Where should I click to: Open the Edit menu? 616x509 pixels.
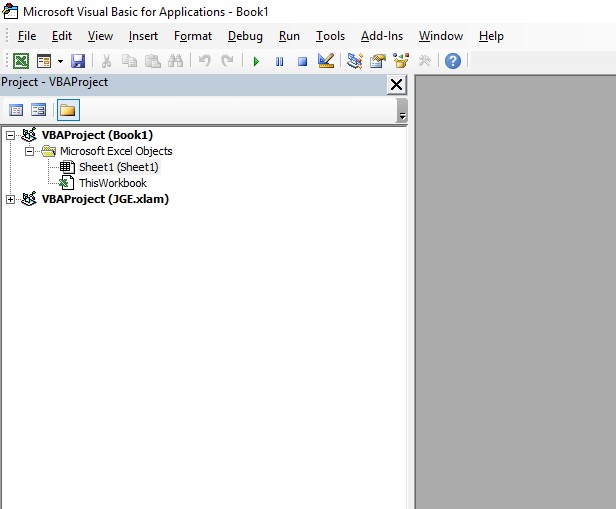click(62, 36)
